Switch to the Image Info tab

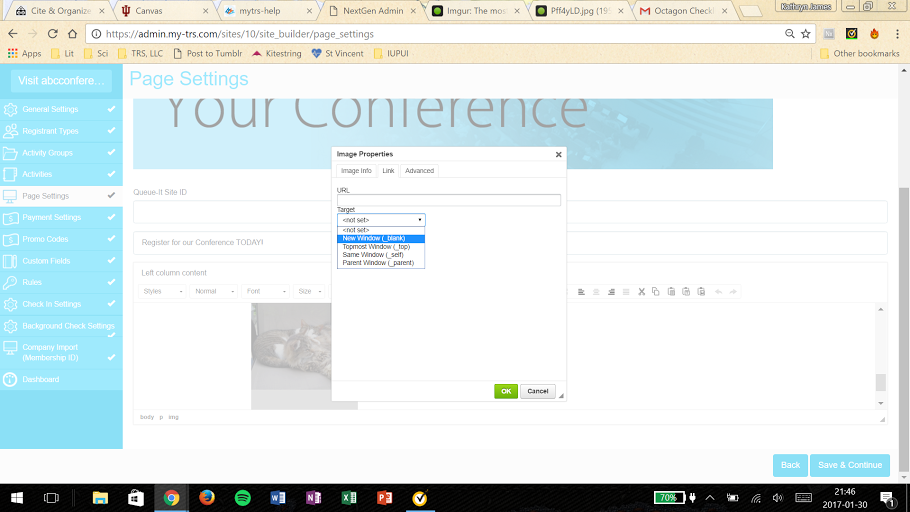(x=356, y=171)
